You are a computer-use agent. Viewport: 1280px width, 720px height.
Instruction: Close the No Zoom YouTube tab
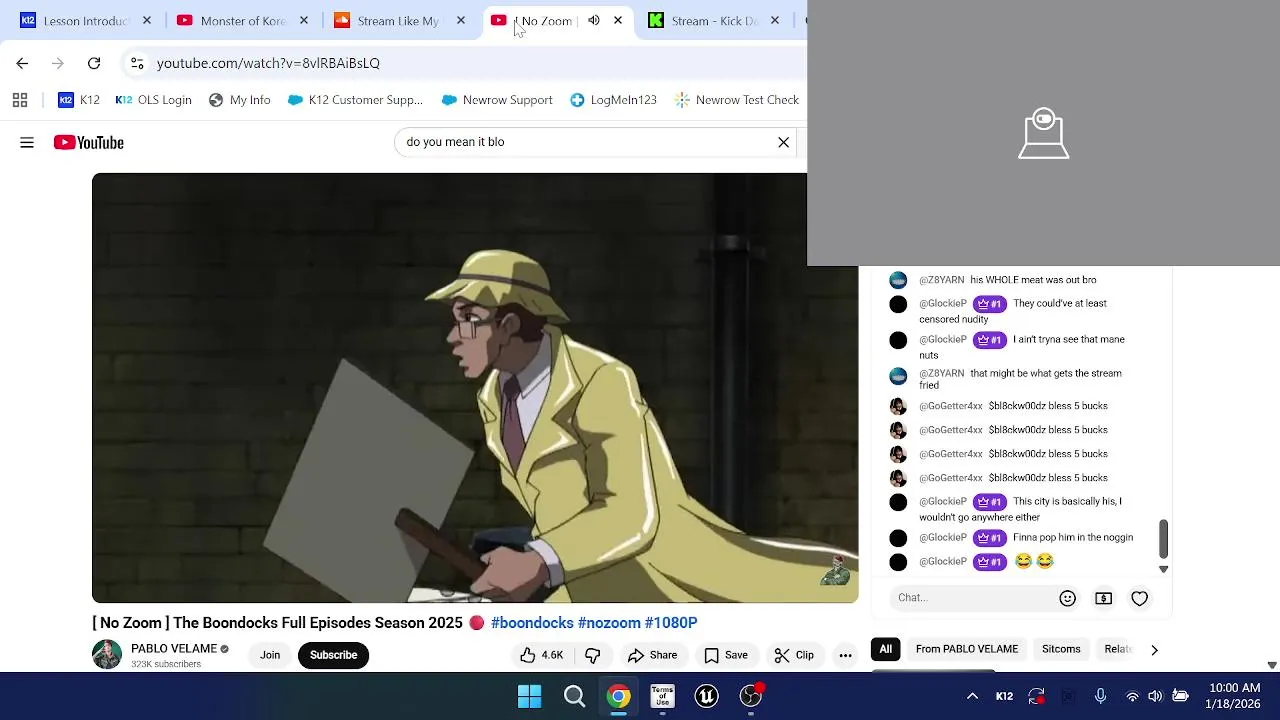pos(618,21)
